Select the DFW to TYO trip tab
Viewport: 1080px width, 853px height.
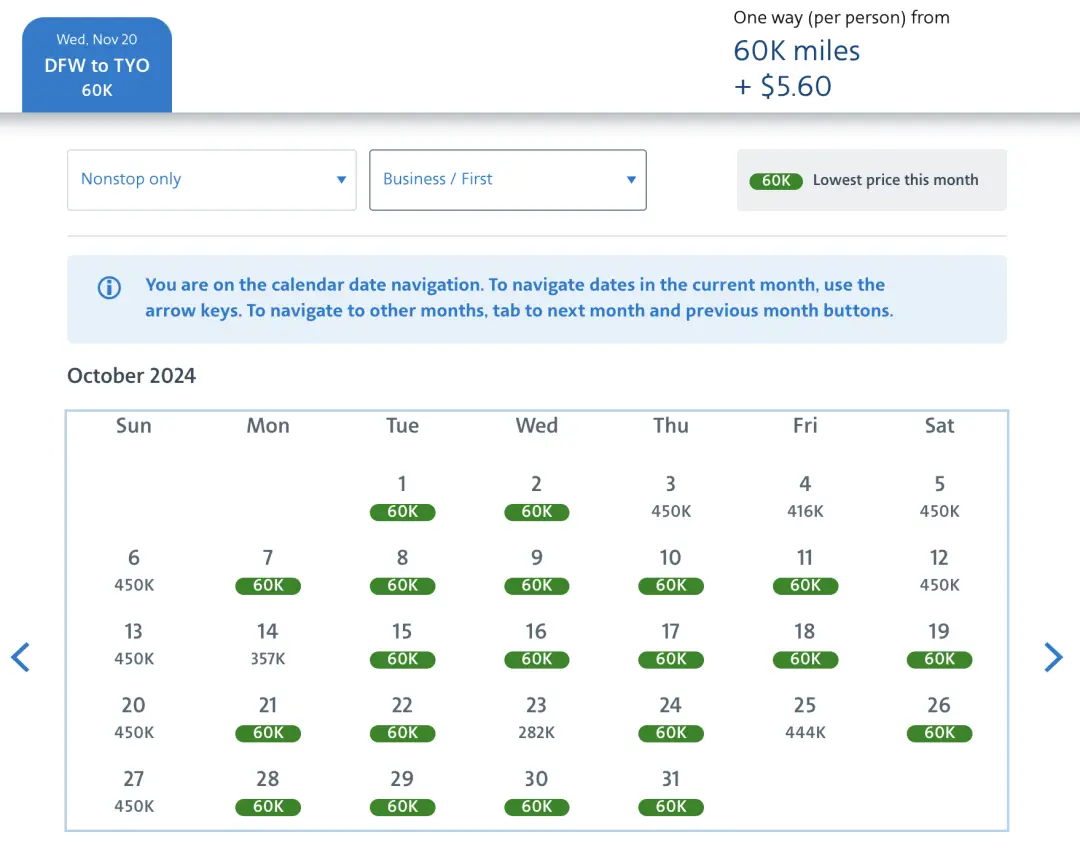click(97, 65)
